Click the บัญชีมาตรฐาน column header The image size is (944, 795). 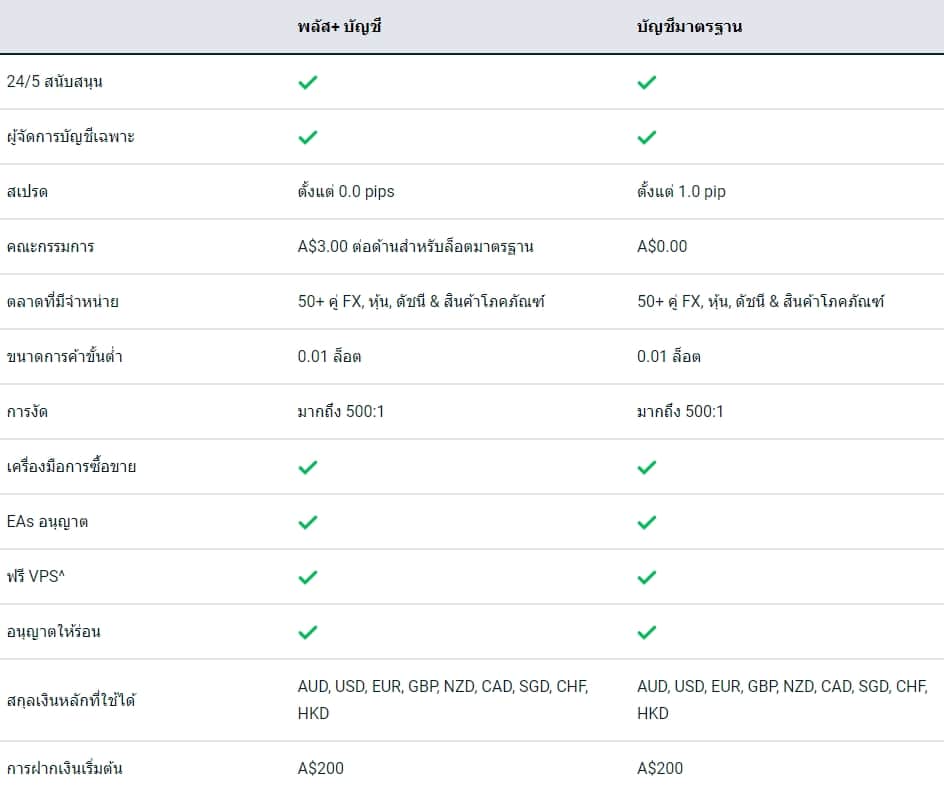pos(689,26)
